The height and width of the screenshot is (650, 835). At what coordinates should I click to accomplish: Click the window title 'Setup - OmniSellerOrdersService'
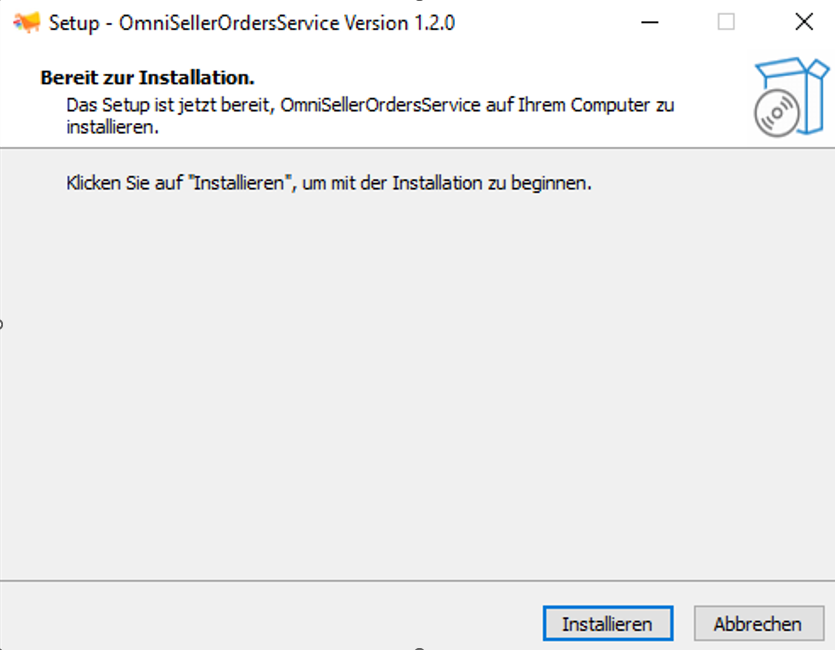point(194,23)
